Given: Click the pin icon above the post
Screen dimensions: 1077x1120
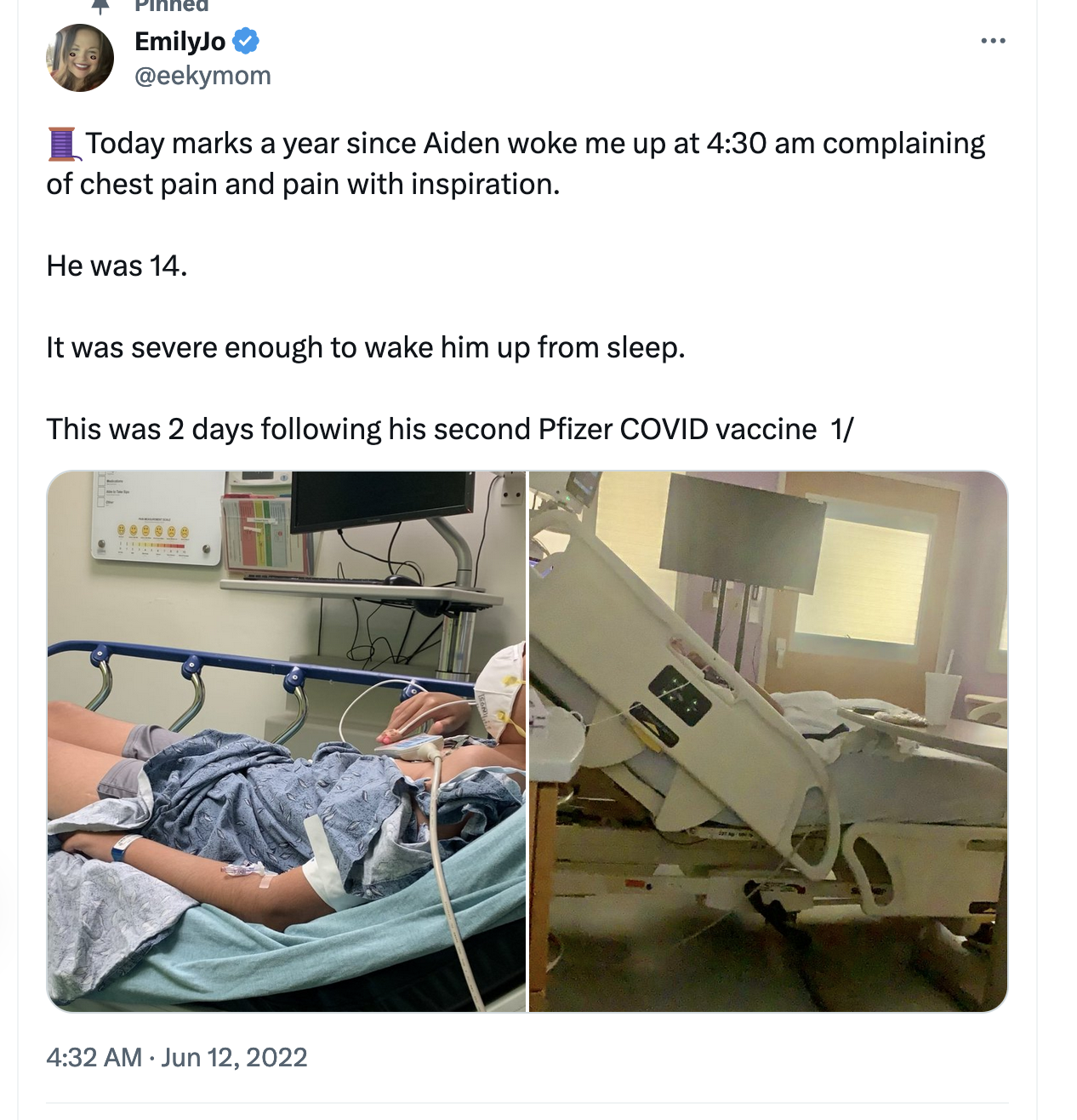Looking at the screenshot, I should 100,7.
